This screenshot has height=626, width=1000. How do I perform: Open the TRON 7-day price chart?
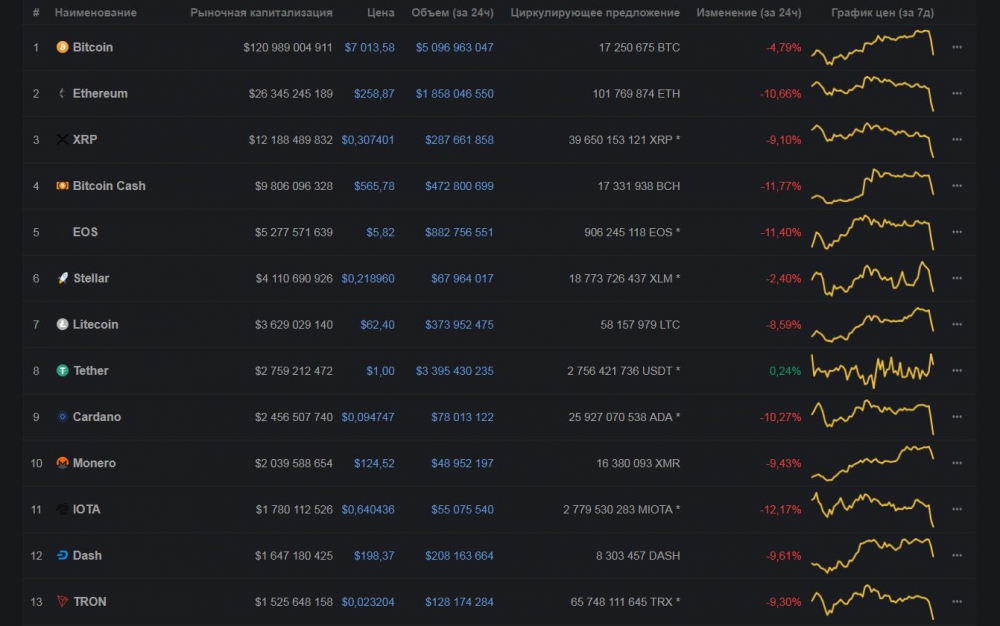pos(872,602)
